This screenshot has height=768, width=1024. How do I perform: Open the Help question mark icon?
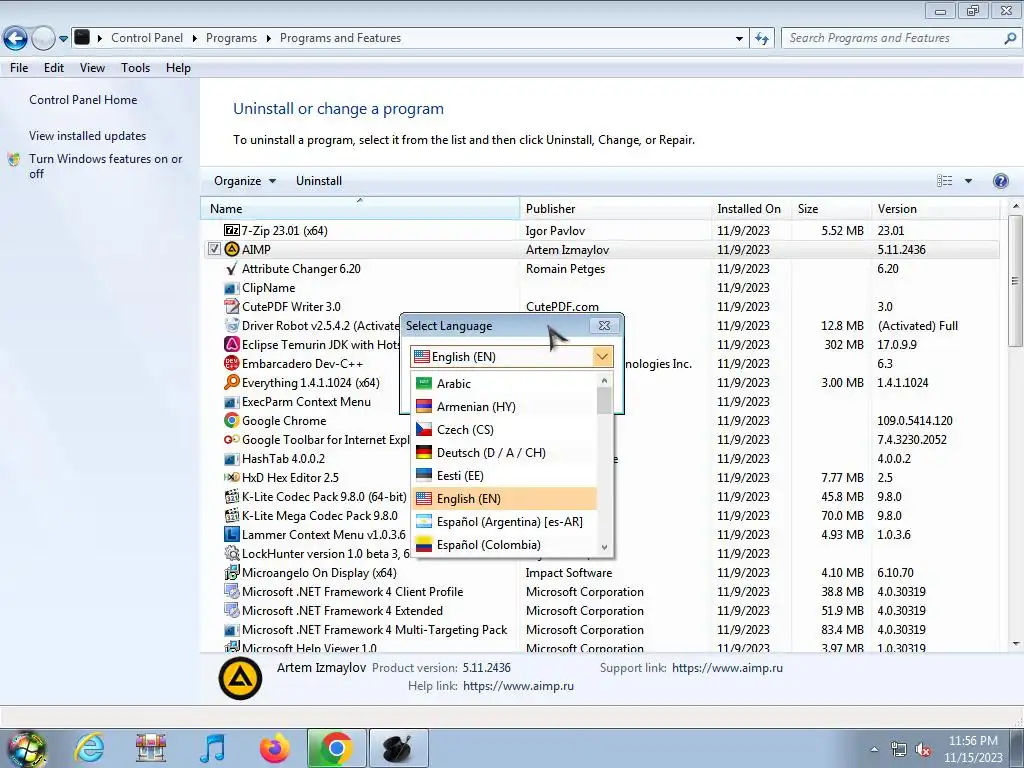tap(1000, 181)
